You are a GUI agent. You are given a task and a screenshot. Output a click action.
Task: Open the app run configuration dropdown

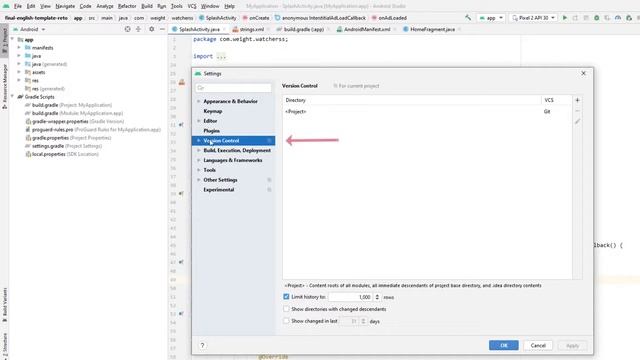click(x=491, y=18)
